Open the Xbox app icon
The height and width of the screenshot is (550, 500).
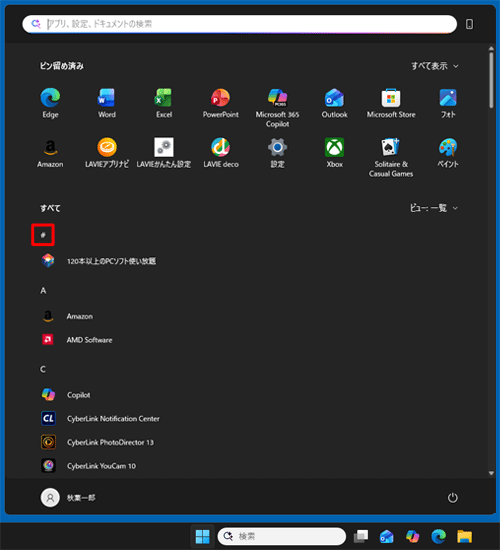click(334, 153)
